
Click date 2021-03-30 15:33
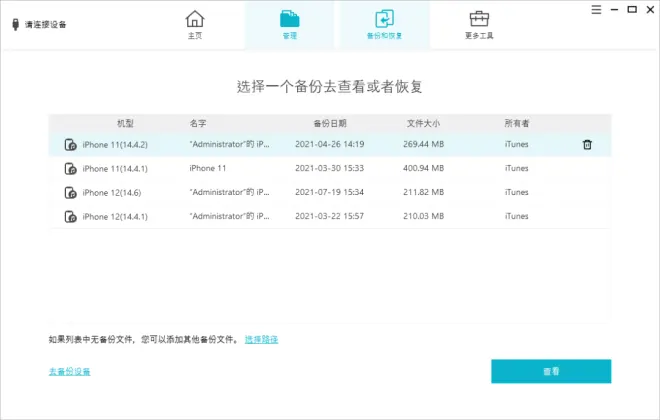330,168
